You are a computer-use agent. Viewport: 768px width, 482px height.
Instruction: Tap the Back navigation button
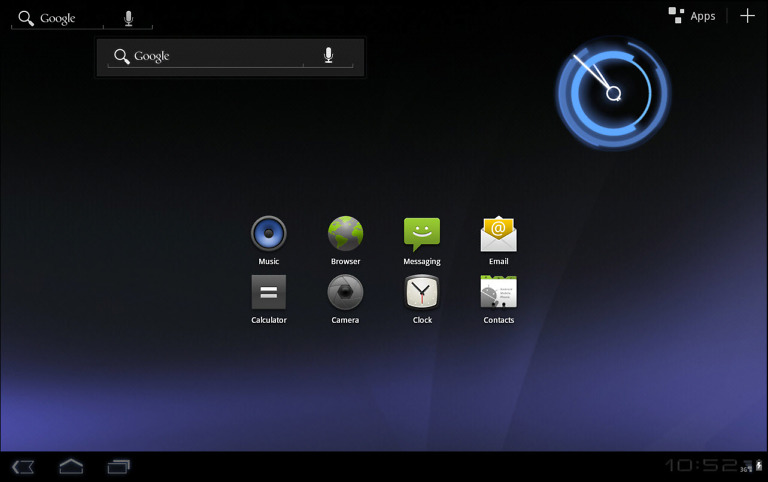[x=23, y=466]
